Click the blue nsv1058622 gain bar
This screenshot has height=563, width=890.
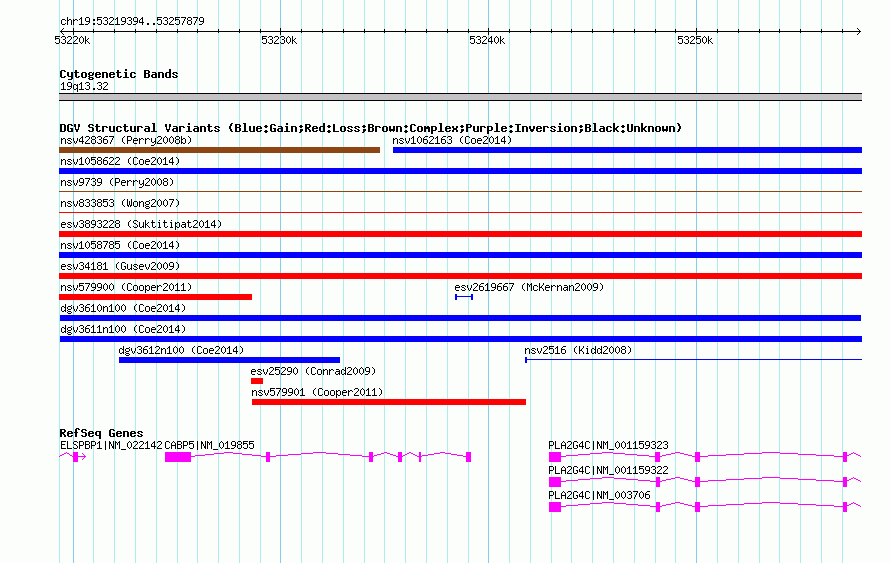point(460,171)
